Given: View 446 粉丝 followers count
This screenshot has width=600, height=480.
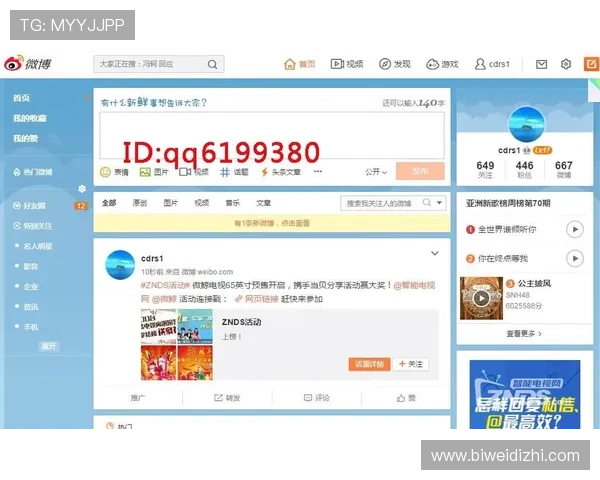Looking at the screenshot, I should click(524, 170).
